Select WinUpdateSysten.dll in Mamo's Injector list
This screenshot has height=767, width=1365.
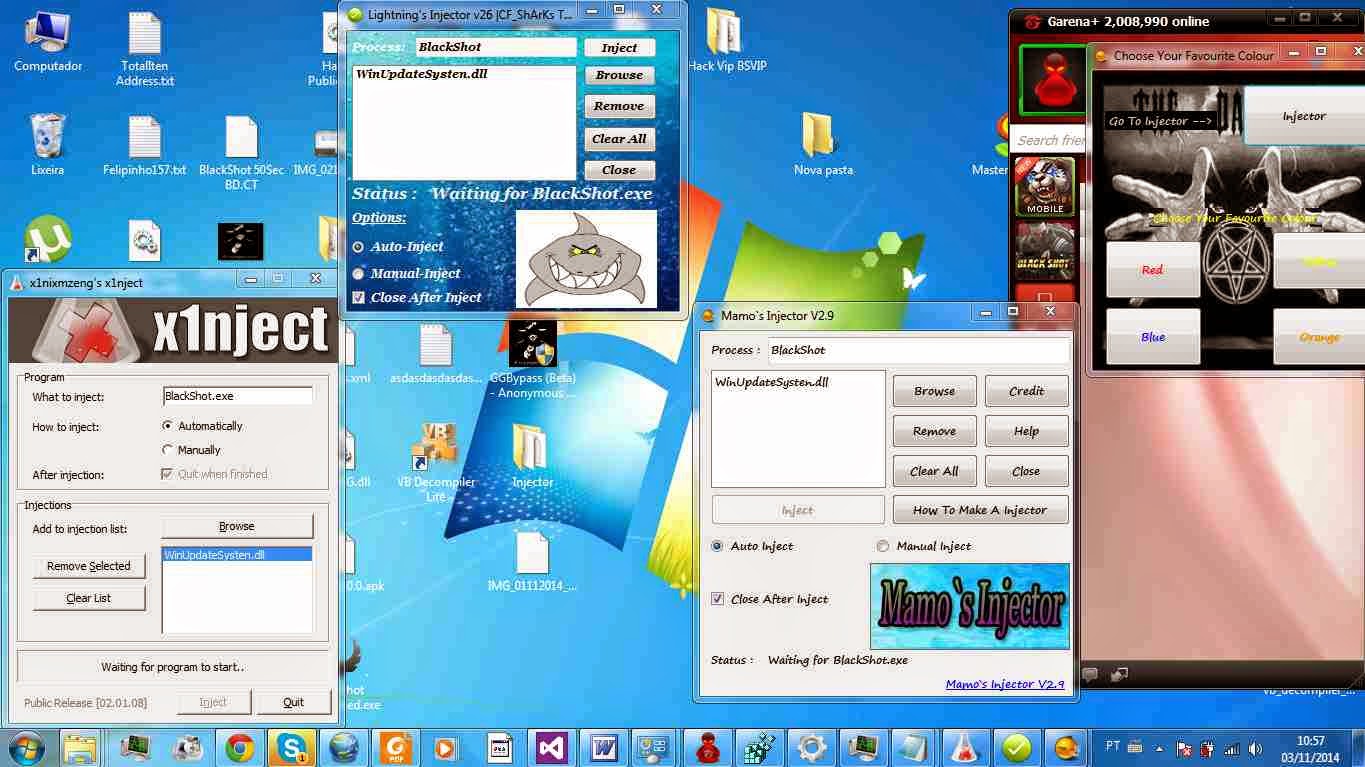(772, 382)
